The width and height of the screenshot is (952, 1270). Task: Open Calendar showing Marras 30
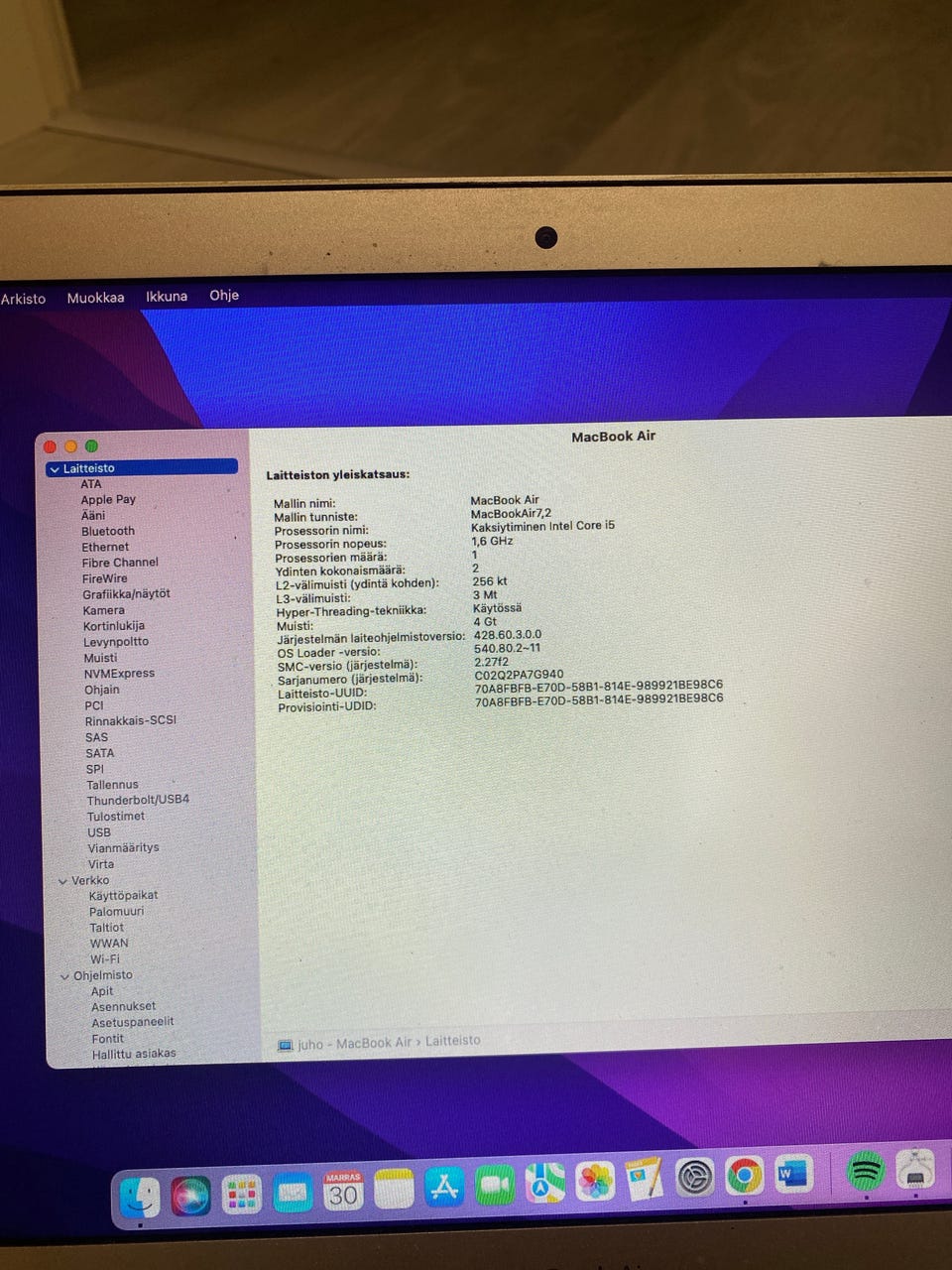343,1192
